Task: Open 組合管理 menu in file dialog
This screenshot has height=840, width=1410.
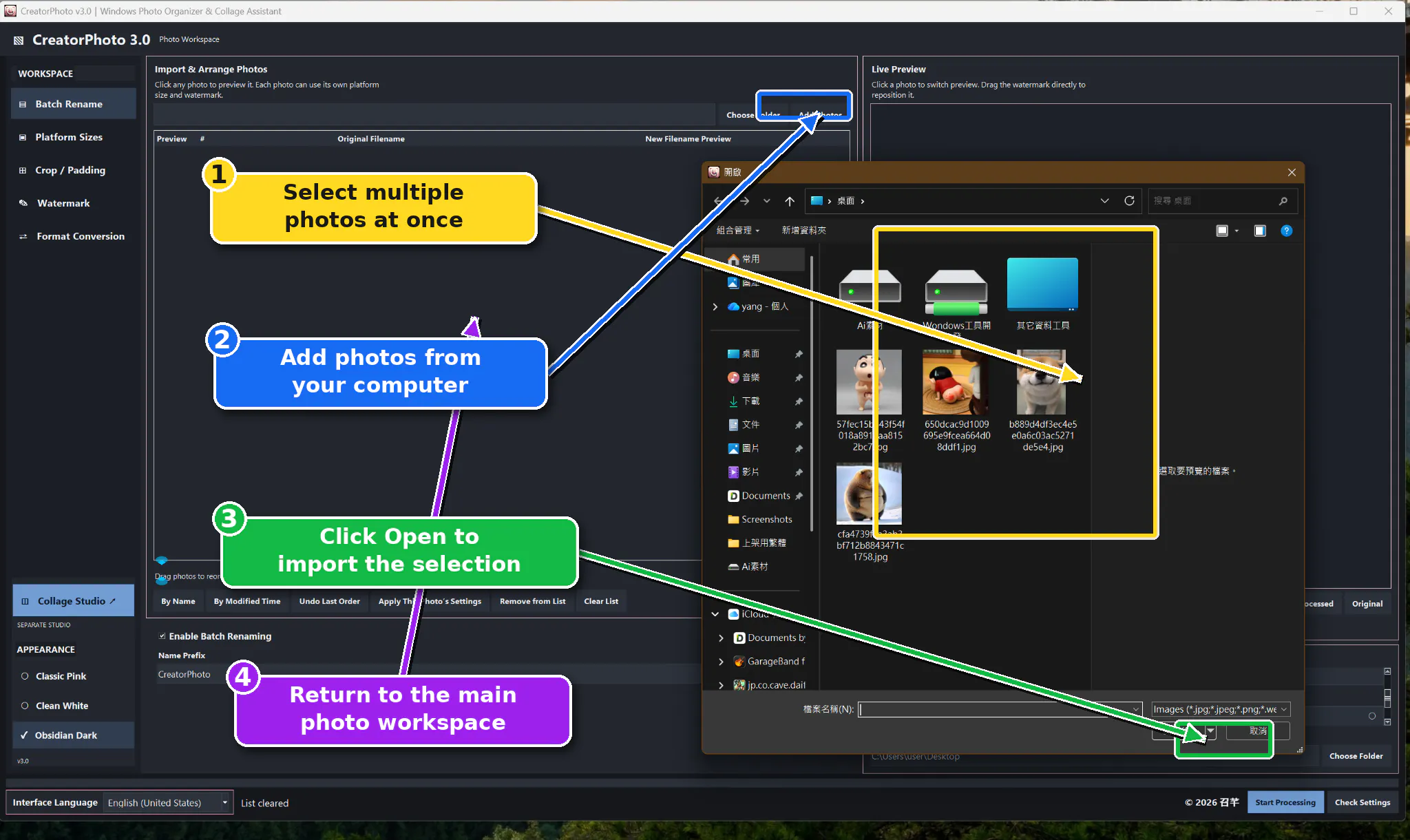Action: click(738, 230)
